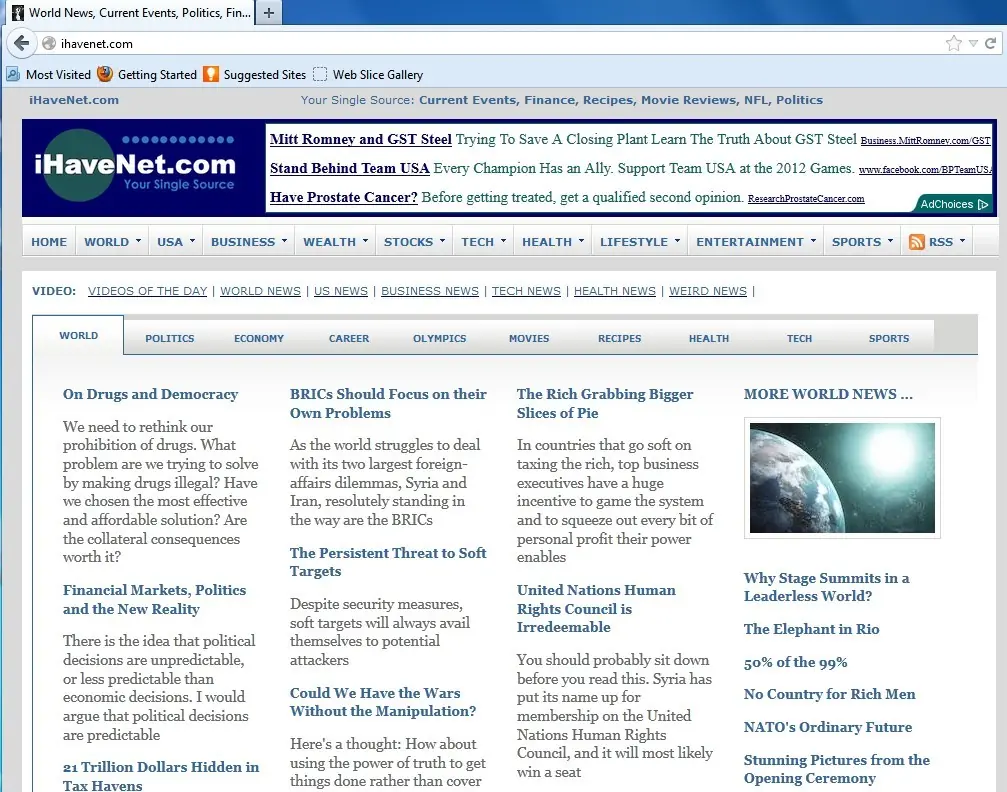Open article On Drugs and Democracy
1007x792 pixels.
(x=150, y=394)
